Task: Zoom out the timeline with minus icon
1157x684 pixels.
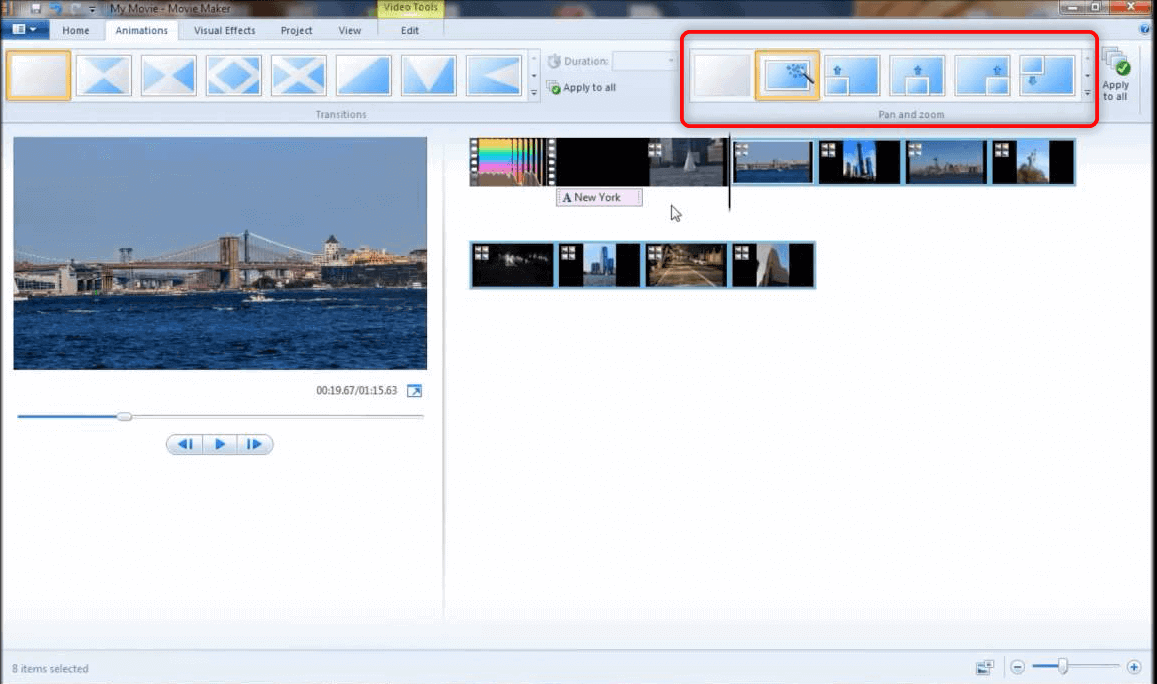Action: [1017, 667]
